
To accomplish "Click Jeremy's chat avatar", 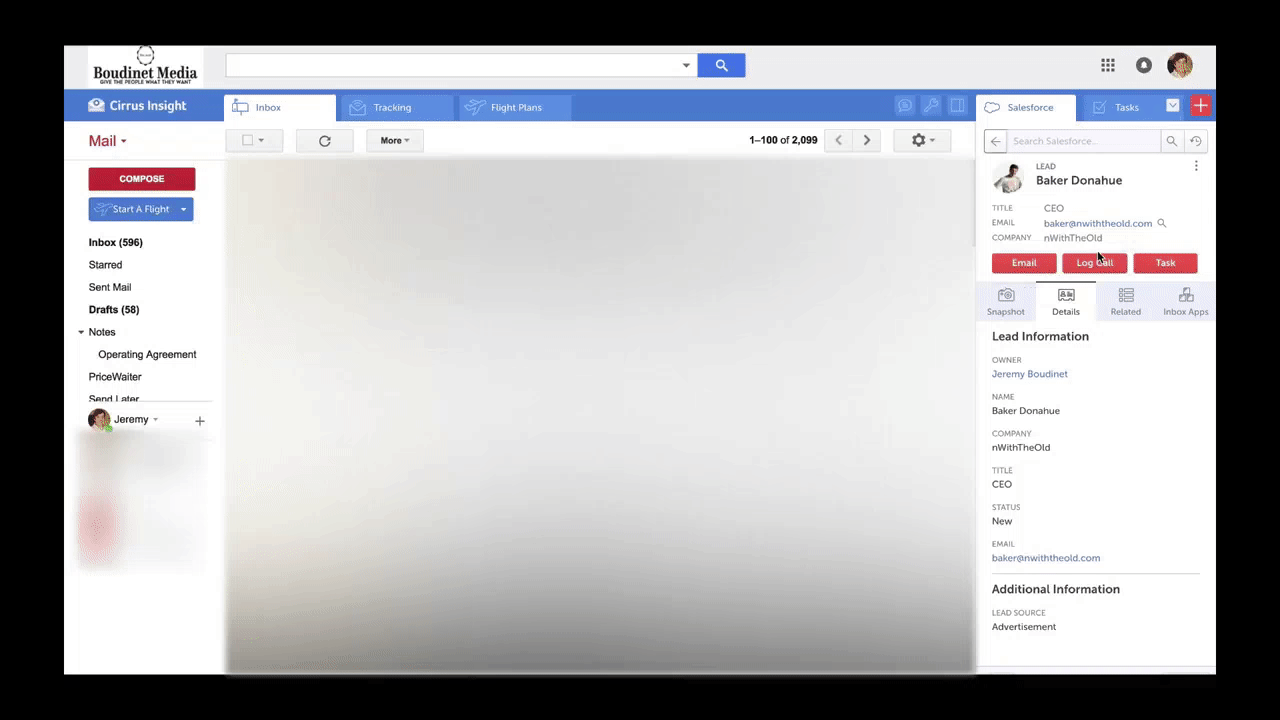I will 99,420.
